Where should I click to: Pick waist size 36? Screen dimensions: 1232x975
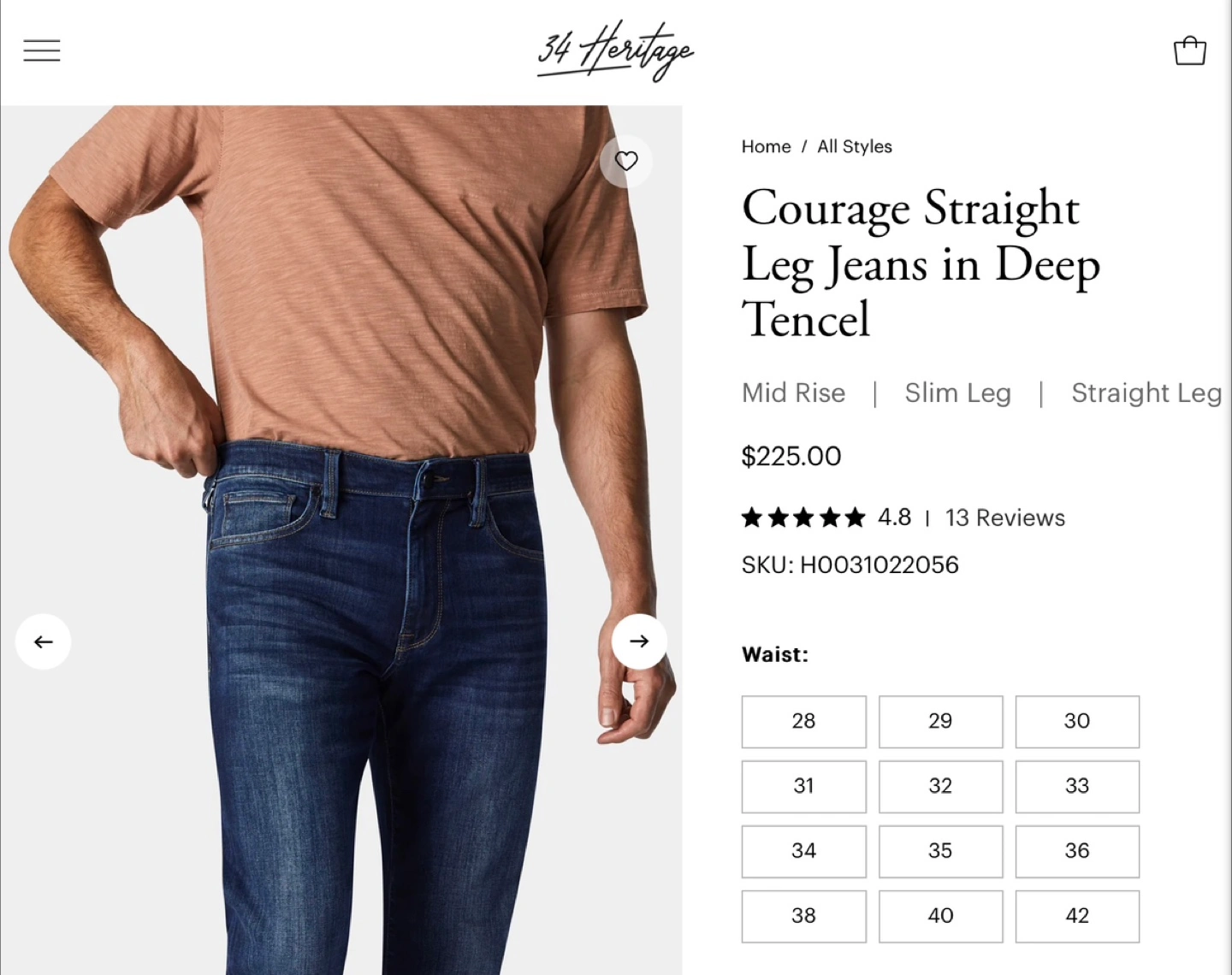pyautogui.click(x=1077, y=851)
